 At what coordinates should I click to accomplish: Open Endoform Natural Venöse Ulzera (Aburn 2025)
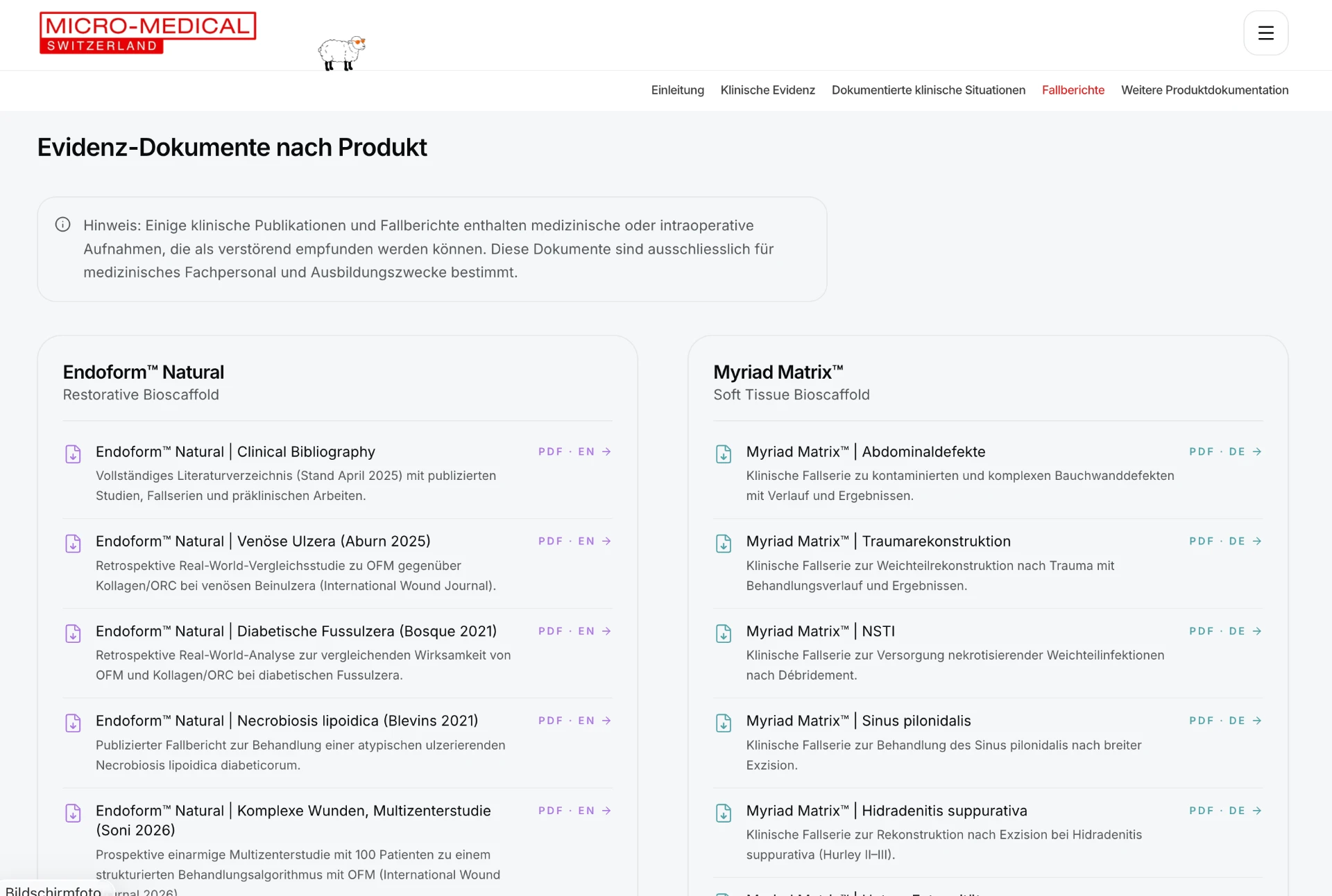263,541
